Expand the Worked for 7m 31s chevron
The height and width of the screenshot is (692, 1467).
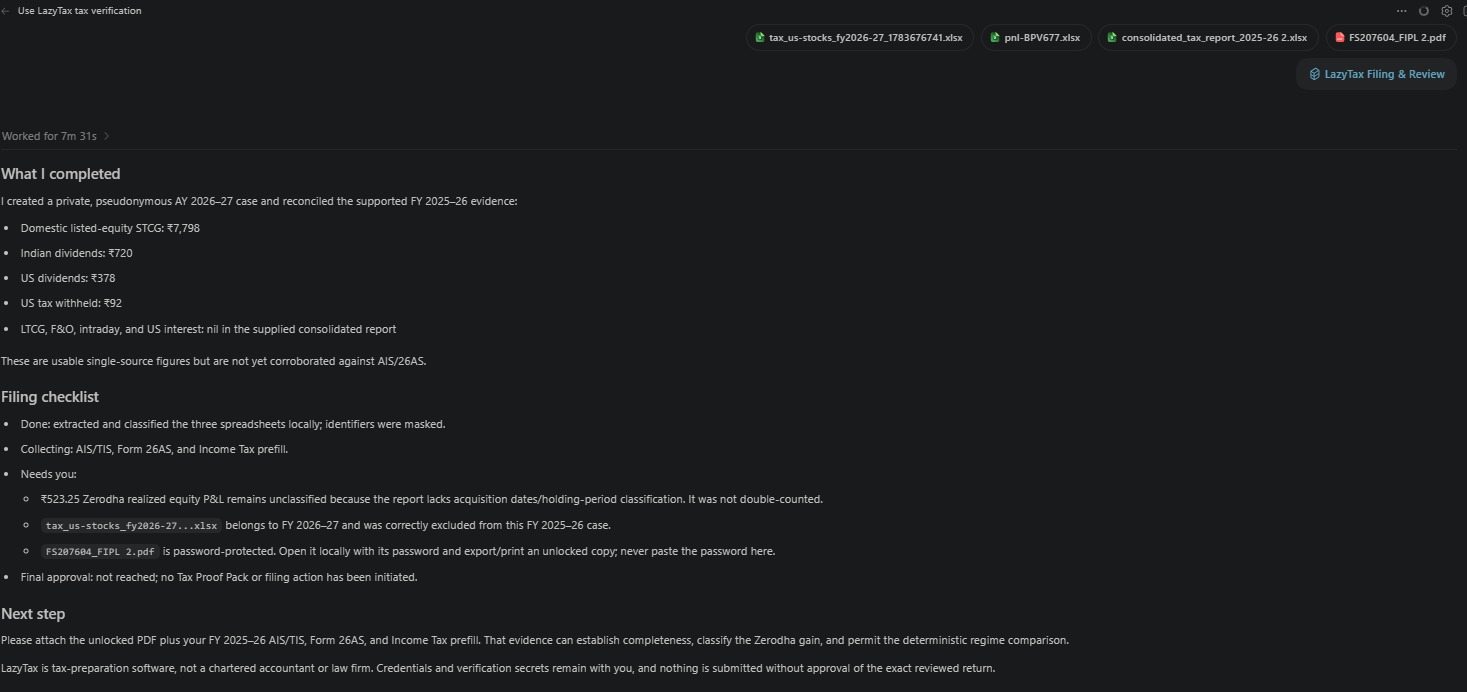(x=107, y=136)
